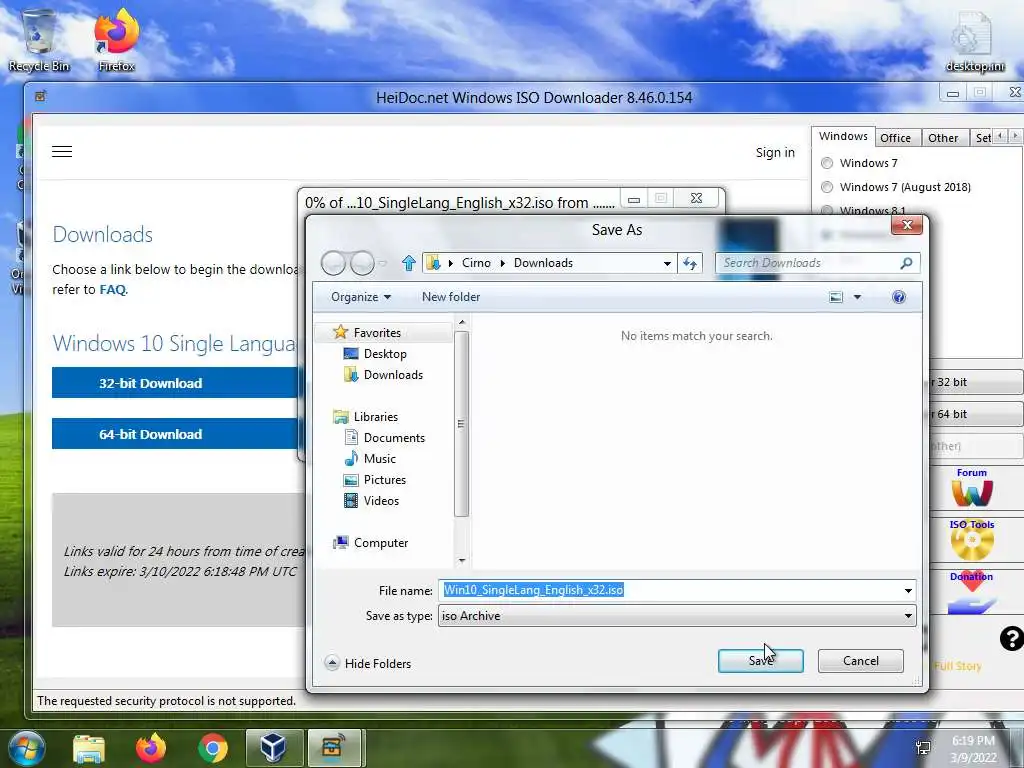This screenshot has width=1024, height=768.
Task: Click the Change view icon in Save As
Action: click(x=836, y=297)
